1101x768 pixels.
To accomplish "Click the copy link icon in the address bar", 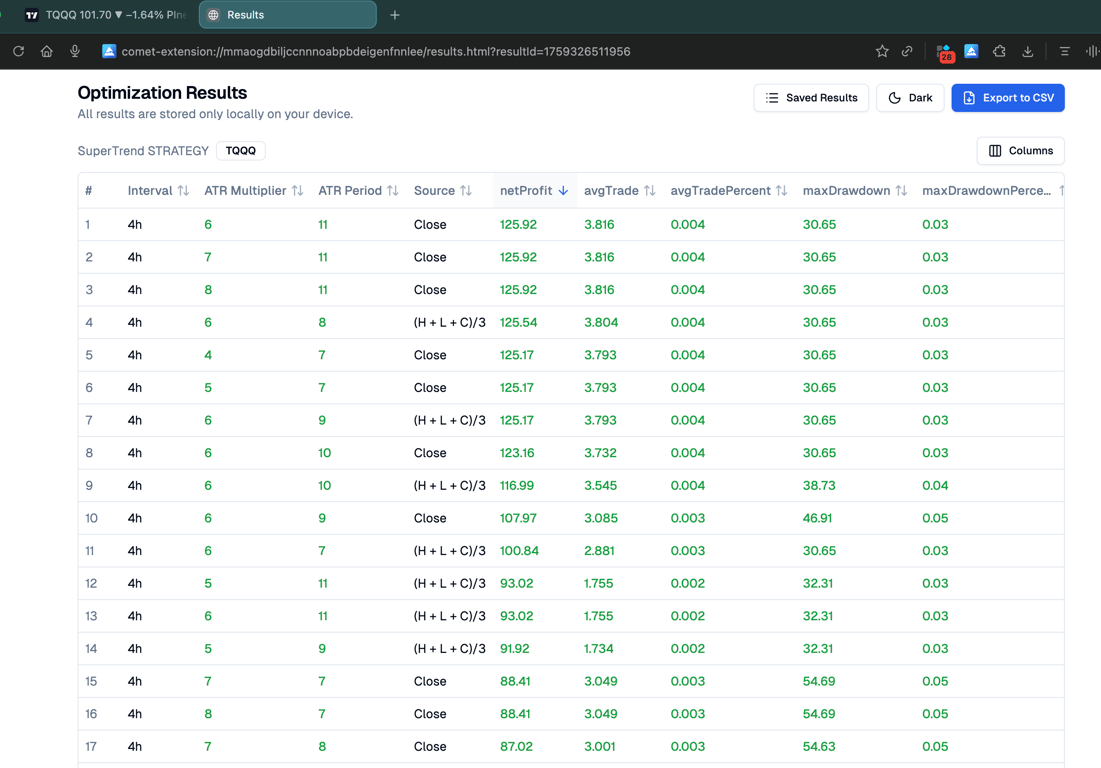I will [x=907, y=51].
